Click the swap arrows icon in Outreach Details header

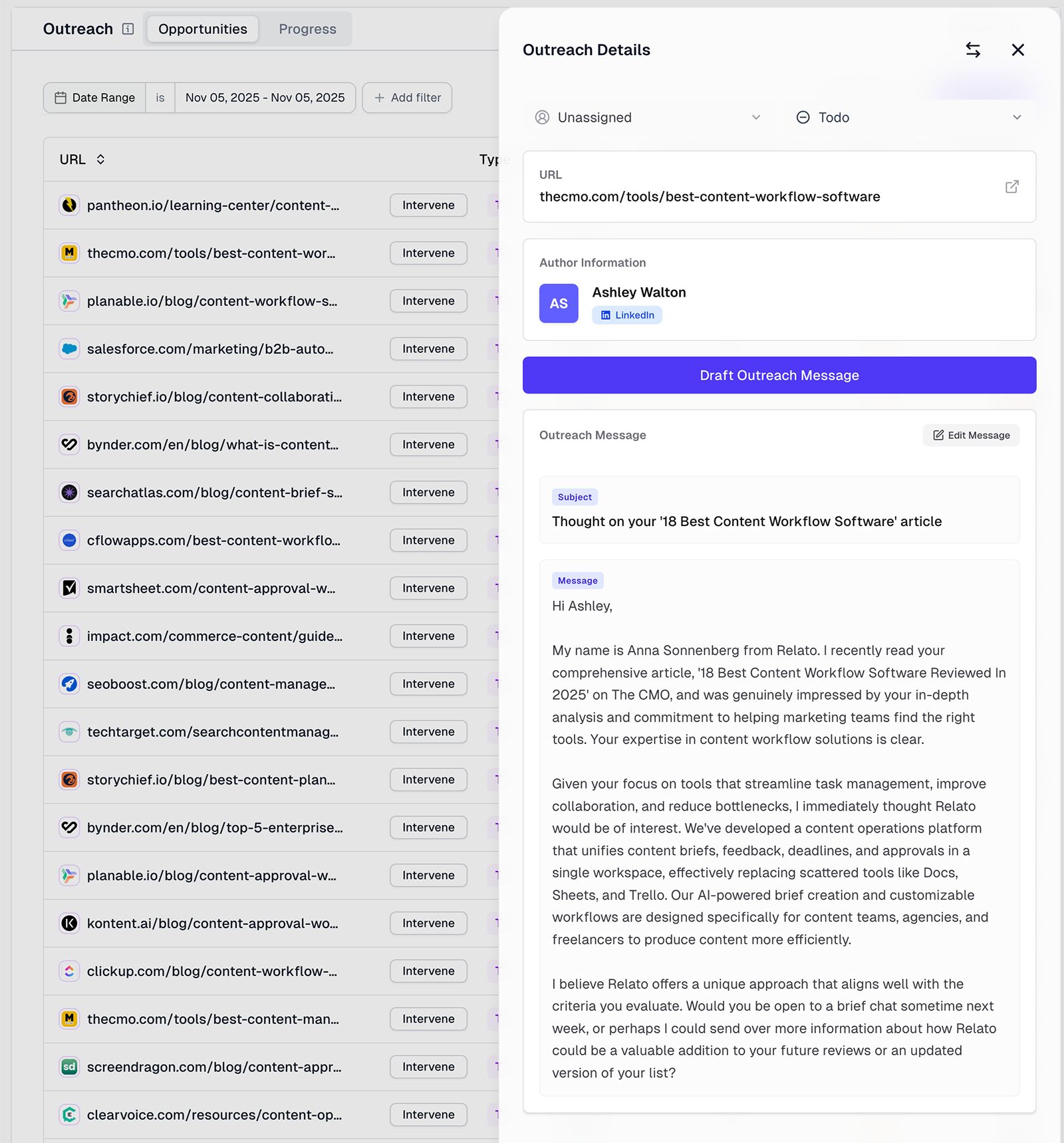coord(974,50)
